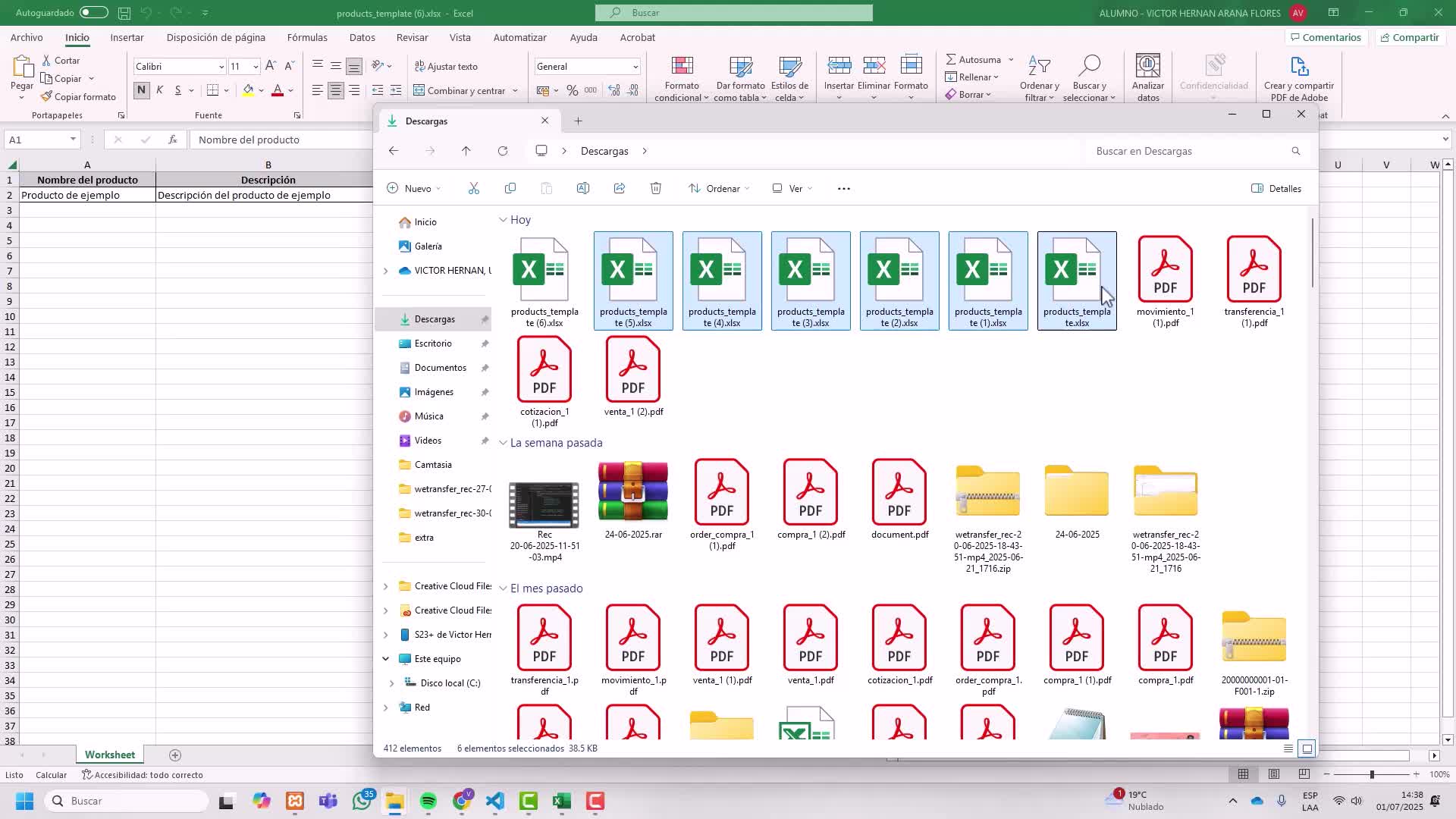1456x819 pixels.
Task: Switch to Normal view in Excel status bar
Action: coord(1244,774)
